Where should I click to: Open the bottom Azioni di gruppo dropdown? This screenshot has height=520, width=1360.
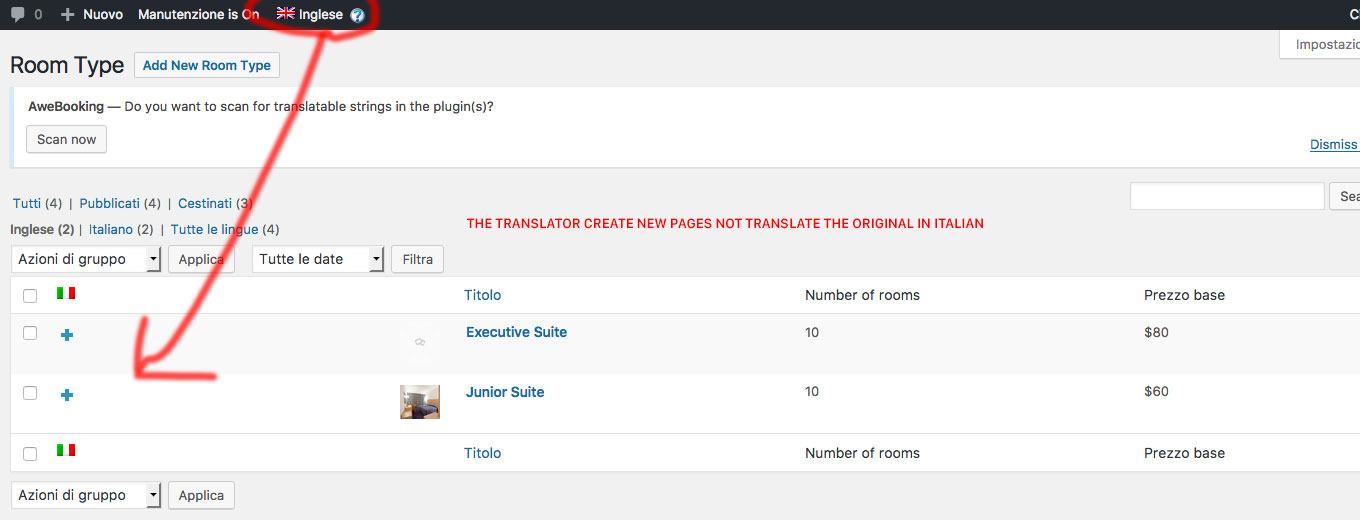click(86, 495)
